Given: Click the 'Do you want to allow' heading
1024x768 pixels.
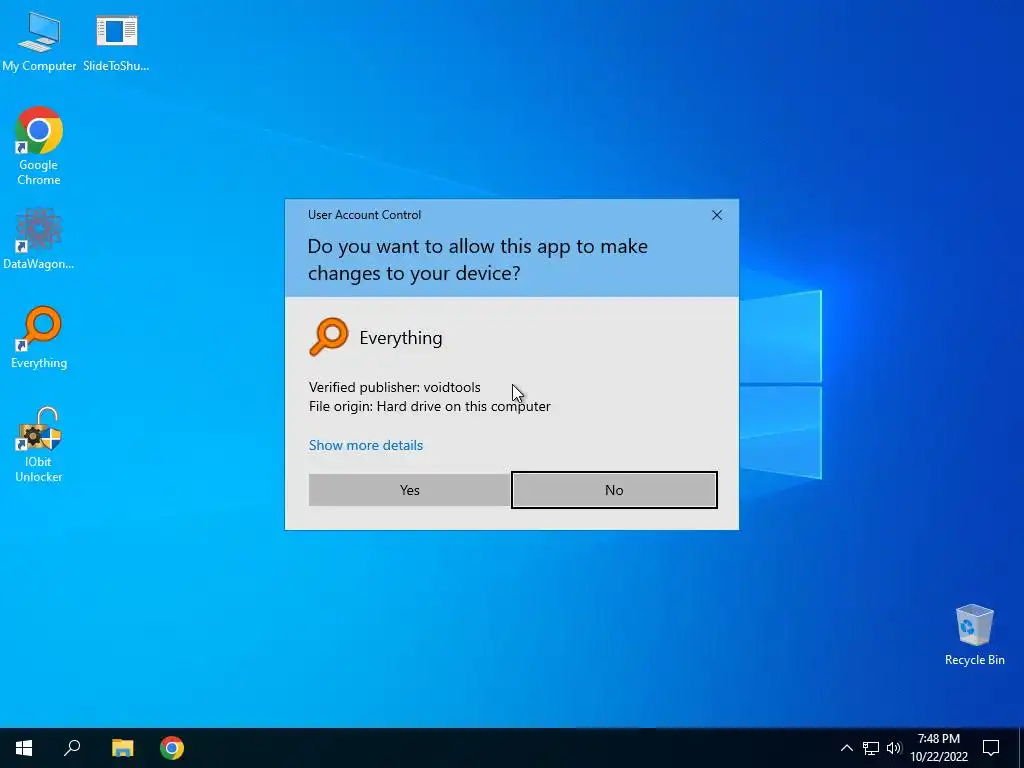Looking at the screenshot, I should coord(477,259).
